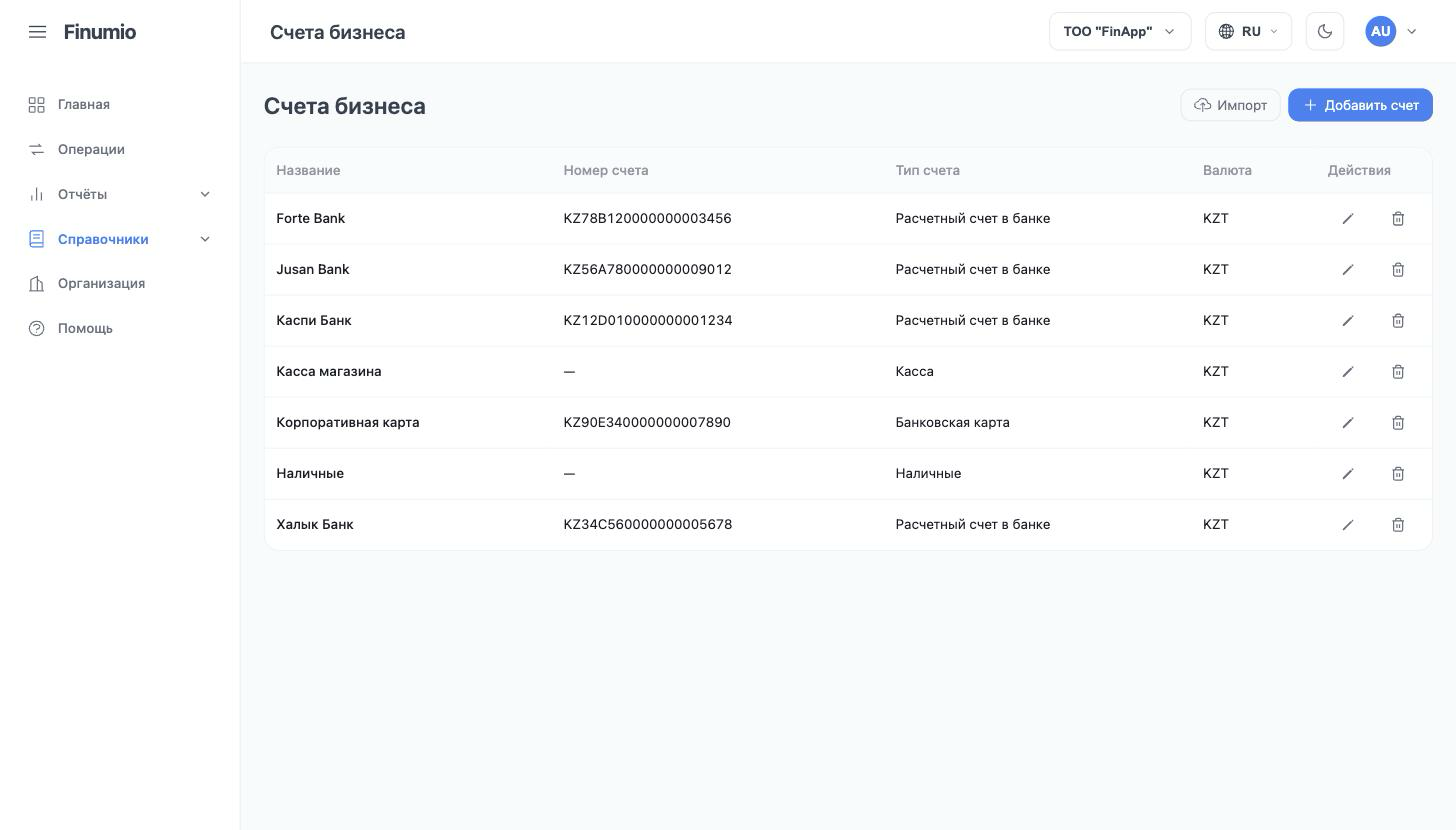Delete the Касса магазина account
The height and width of the screenshot is (830, 1456).
pos(1398,372)
